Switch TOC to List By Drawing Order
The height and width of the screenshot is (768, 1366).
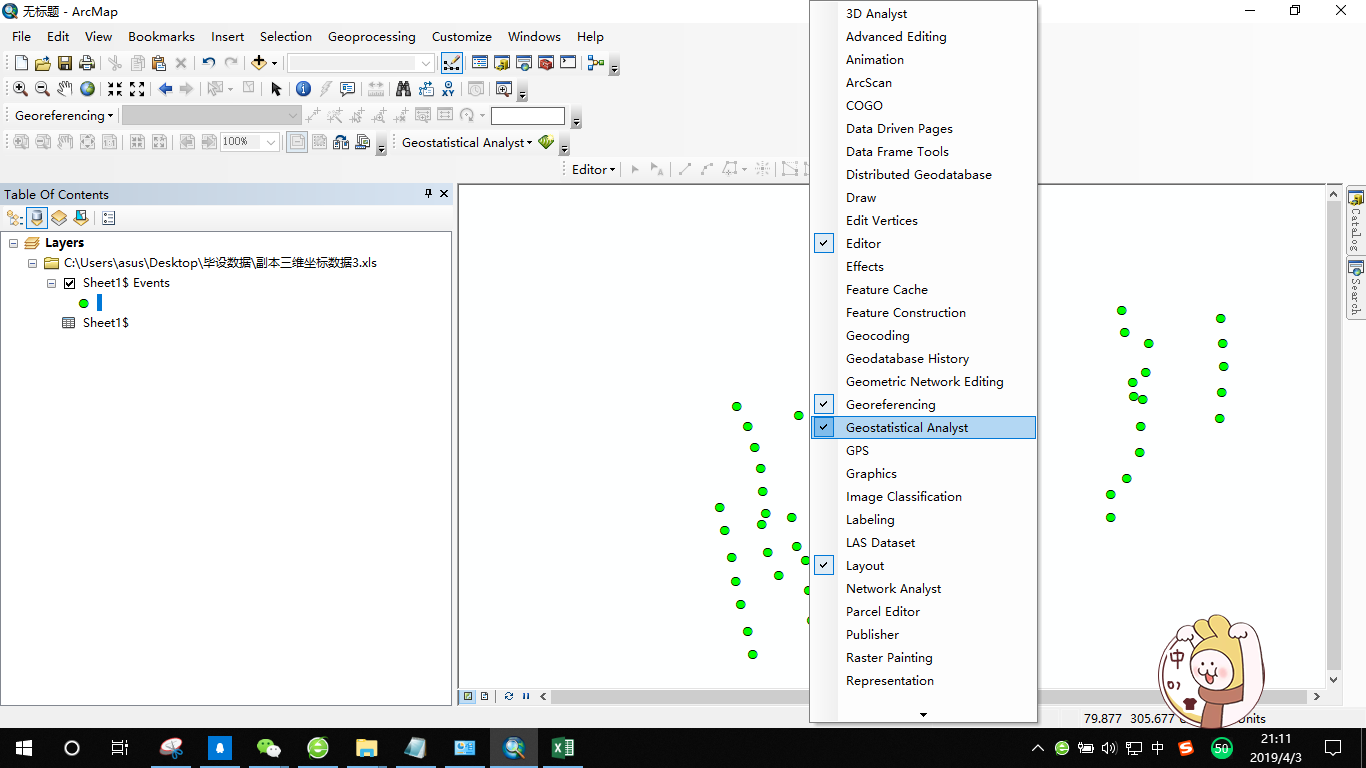(15, 218)
